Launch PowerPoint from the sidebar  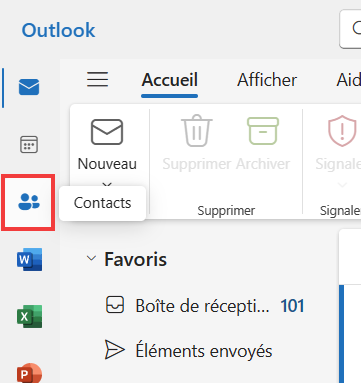pos(29,373)
